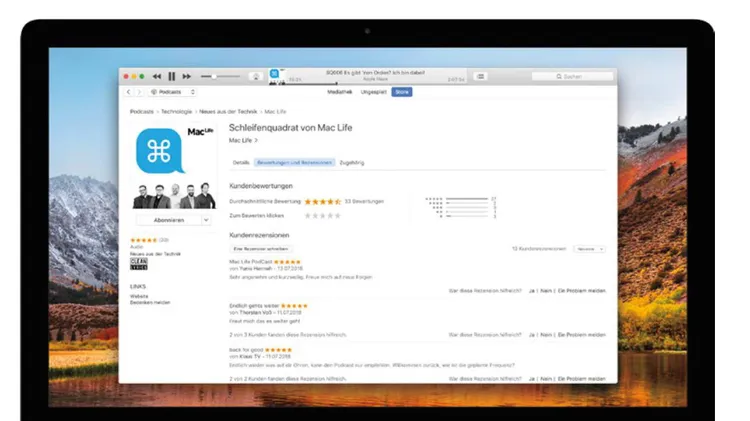Select the back for good review title

coord(246,350)
